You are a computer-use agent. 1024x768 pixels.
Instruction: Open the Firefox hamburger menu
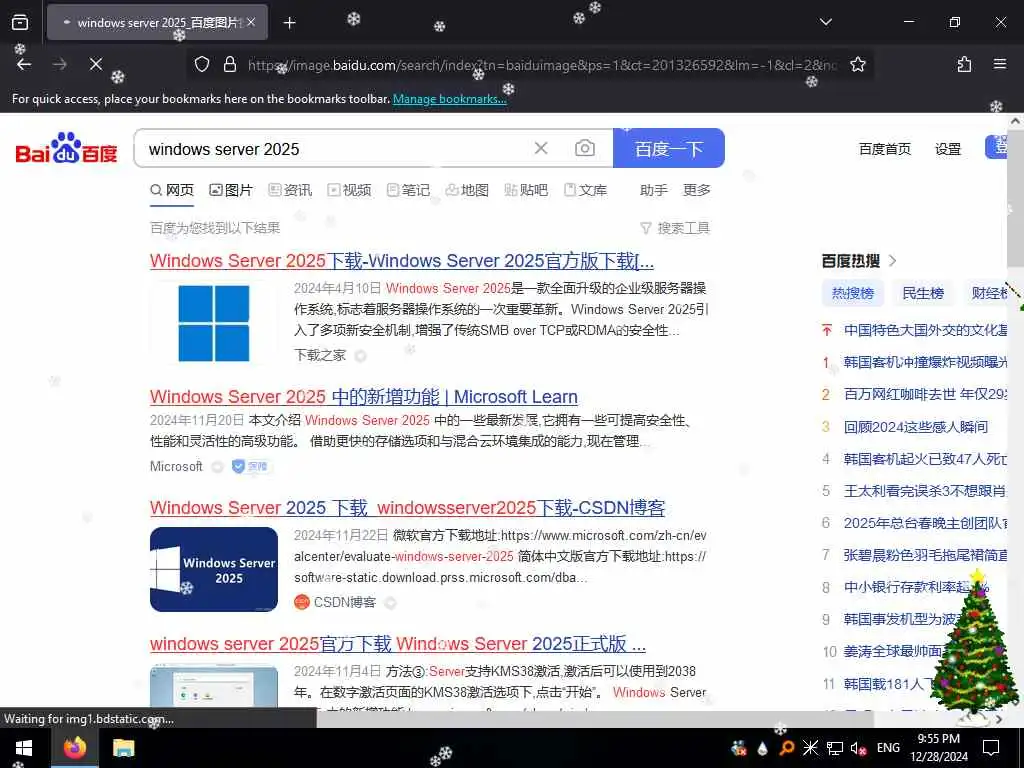point(999,64)
